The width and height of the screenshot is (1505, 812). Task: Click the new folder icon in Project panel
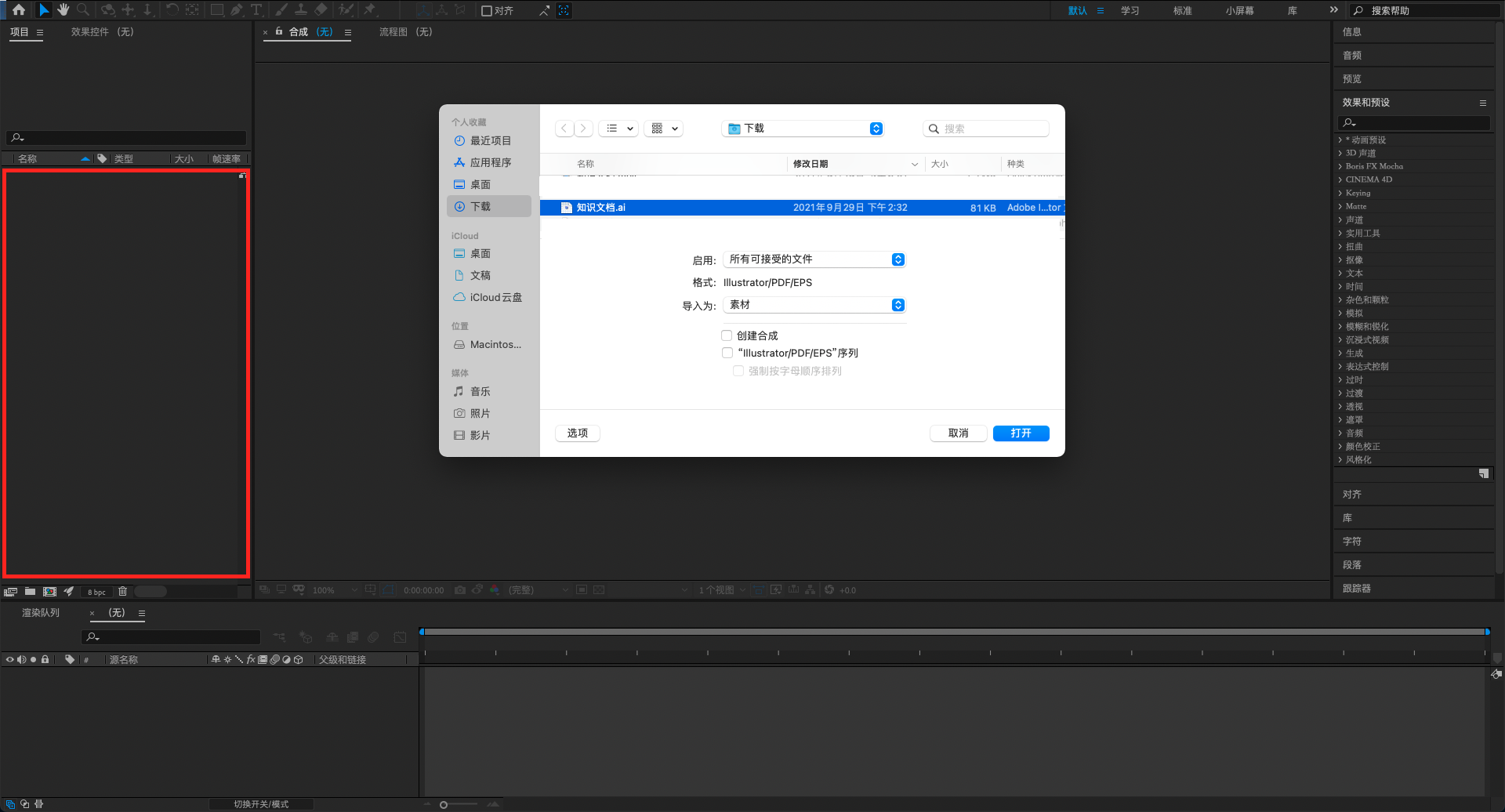(x=30, y=592)
